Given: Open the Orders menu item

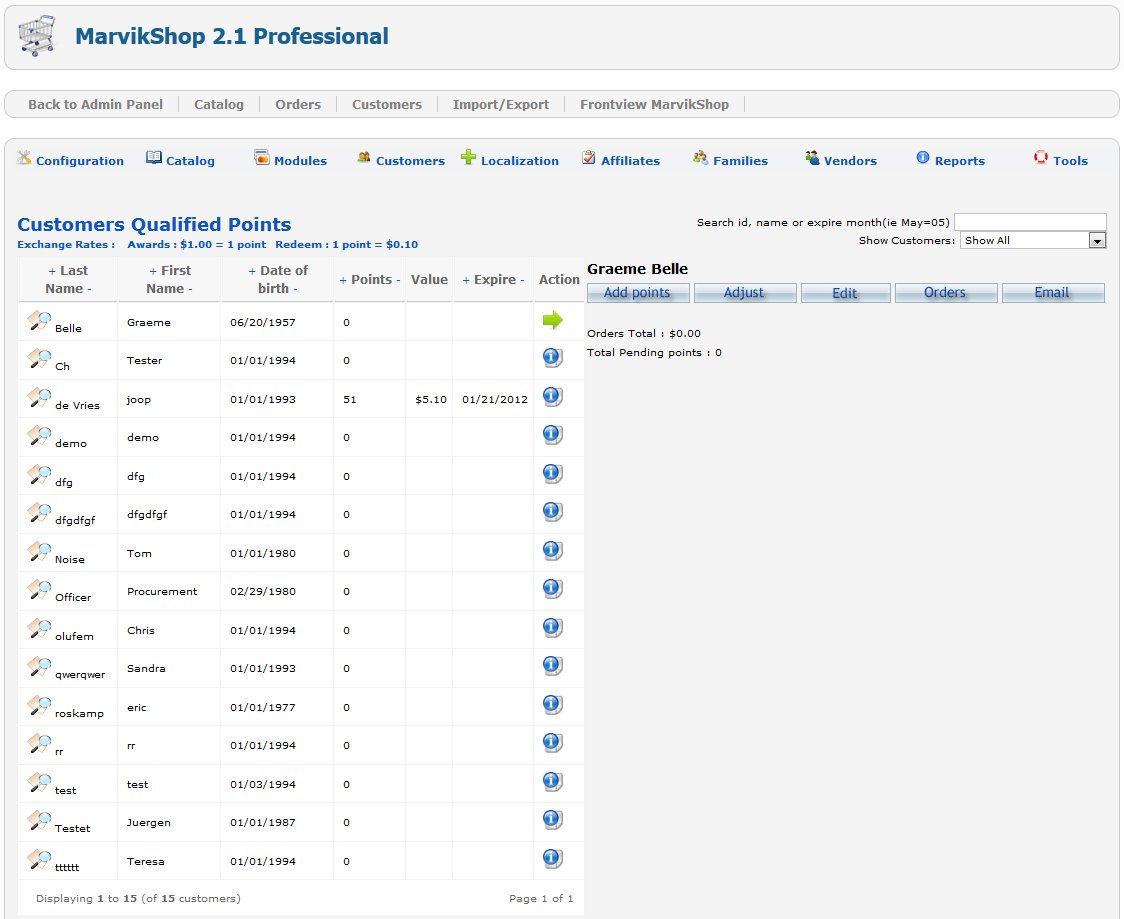Looking at the screenshot, I should pos(298,105).
